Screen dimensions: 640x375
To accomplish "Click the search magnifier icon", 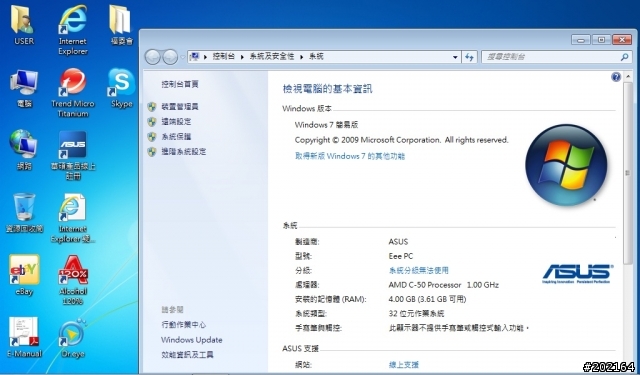I will click(x=624, y=57).
